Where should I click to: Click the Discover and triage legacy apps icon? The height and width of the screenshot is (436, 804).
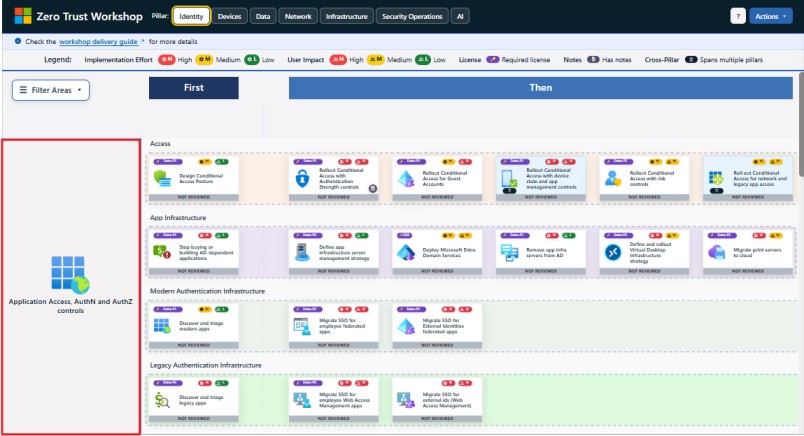(x=163, y=400)
